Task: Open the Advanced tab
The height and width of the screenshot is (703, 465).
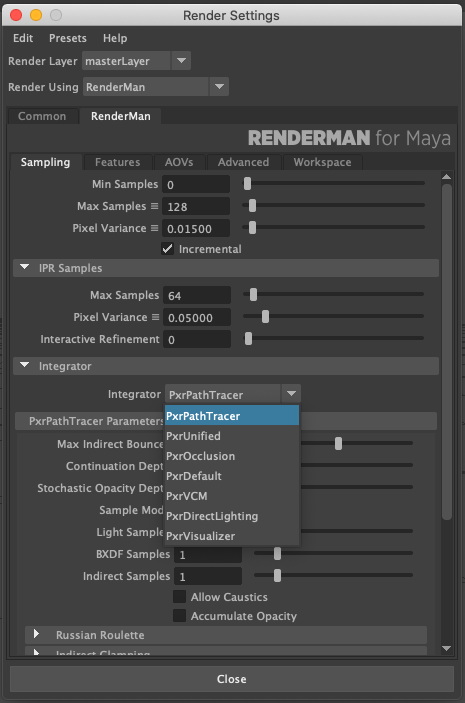Action: (243, 162)
